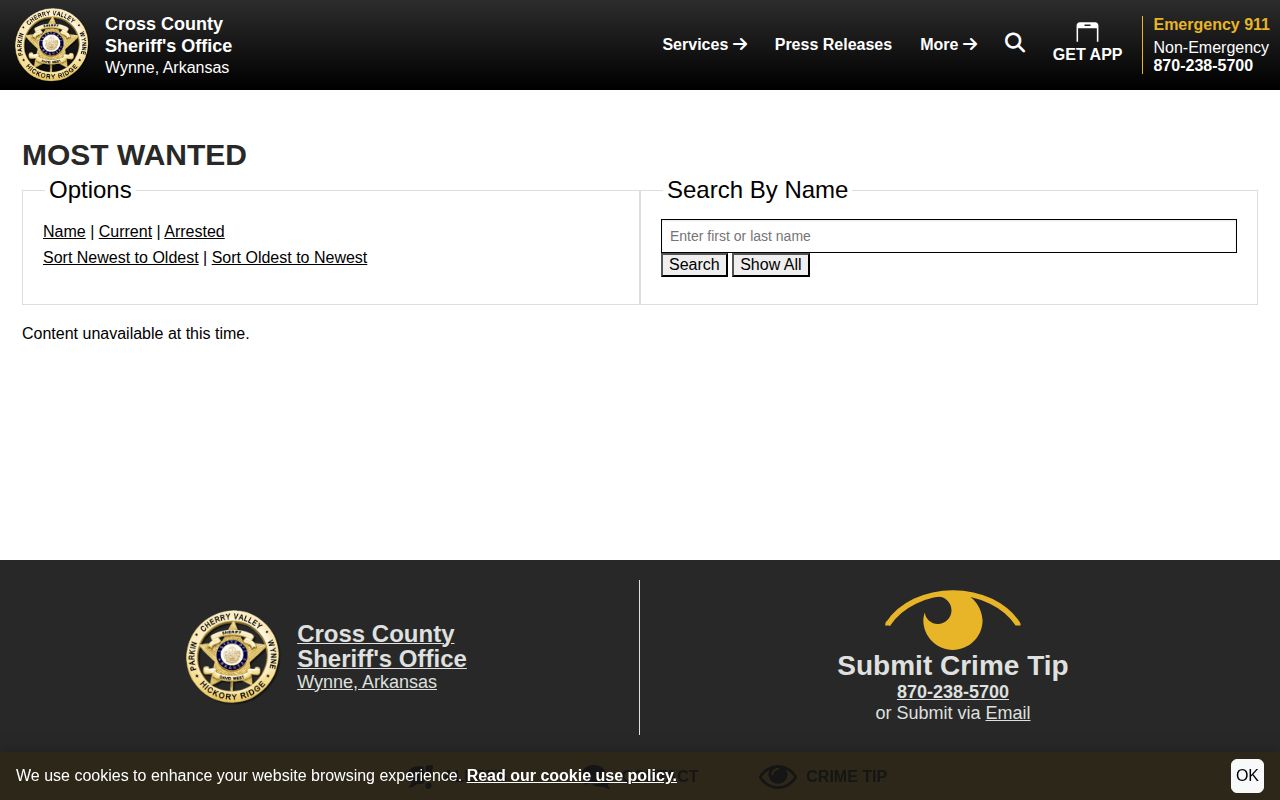Expand the Services menu

(705, 44)
